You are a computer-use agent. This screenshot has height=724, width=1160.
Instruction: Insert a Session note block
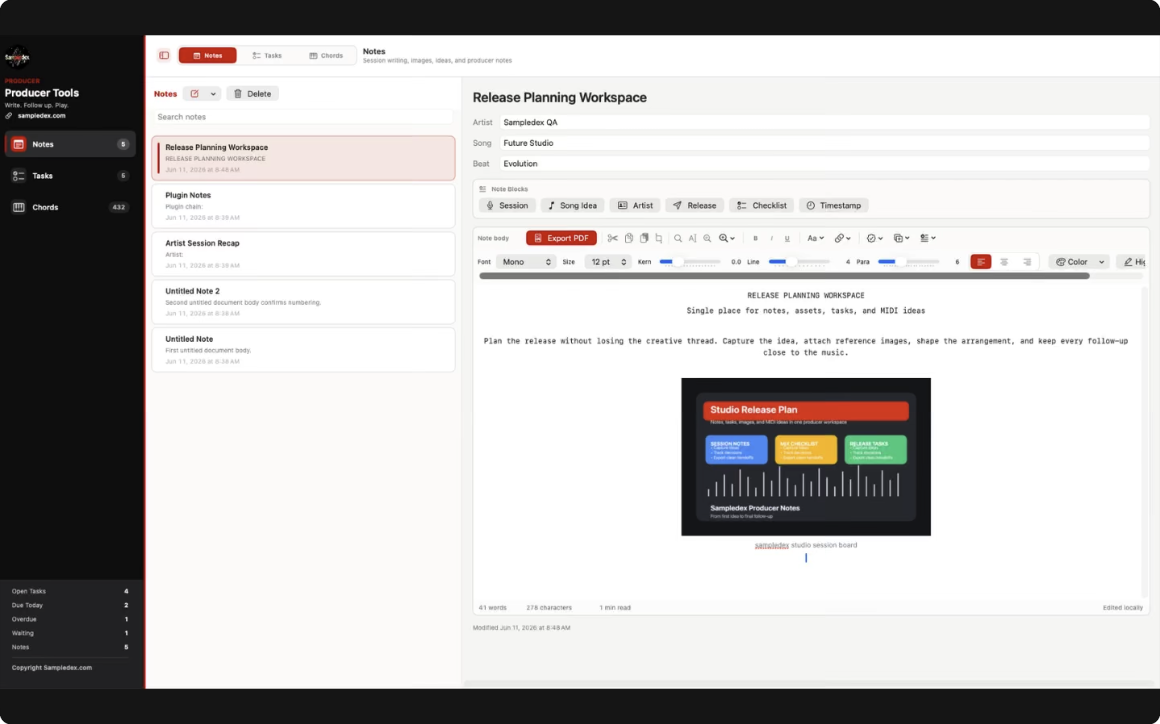pos(508,206)
